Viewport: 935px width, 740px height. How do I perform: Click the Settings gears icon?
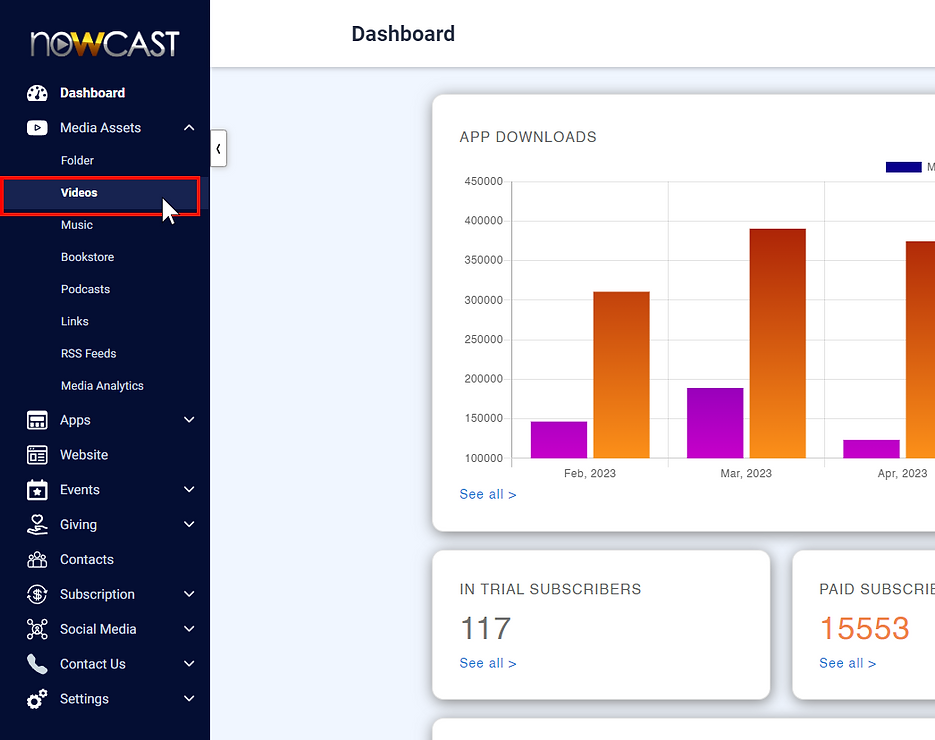37,699
